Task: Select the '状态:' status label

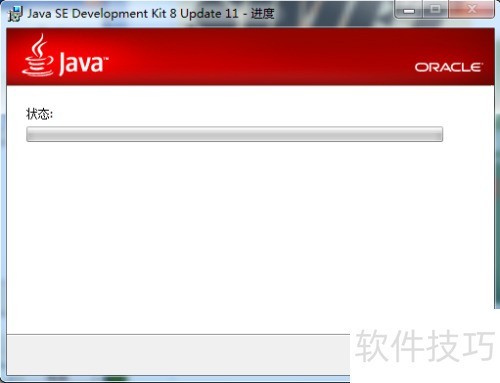Action: [x=39, y=114]
